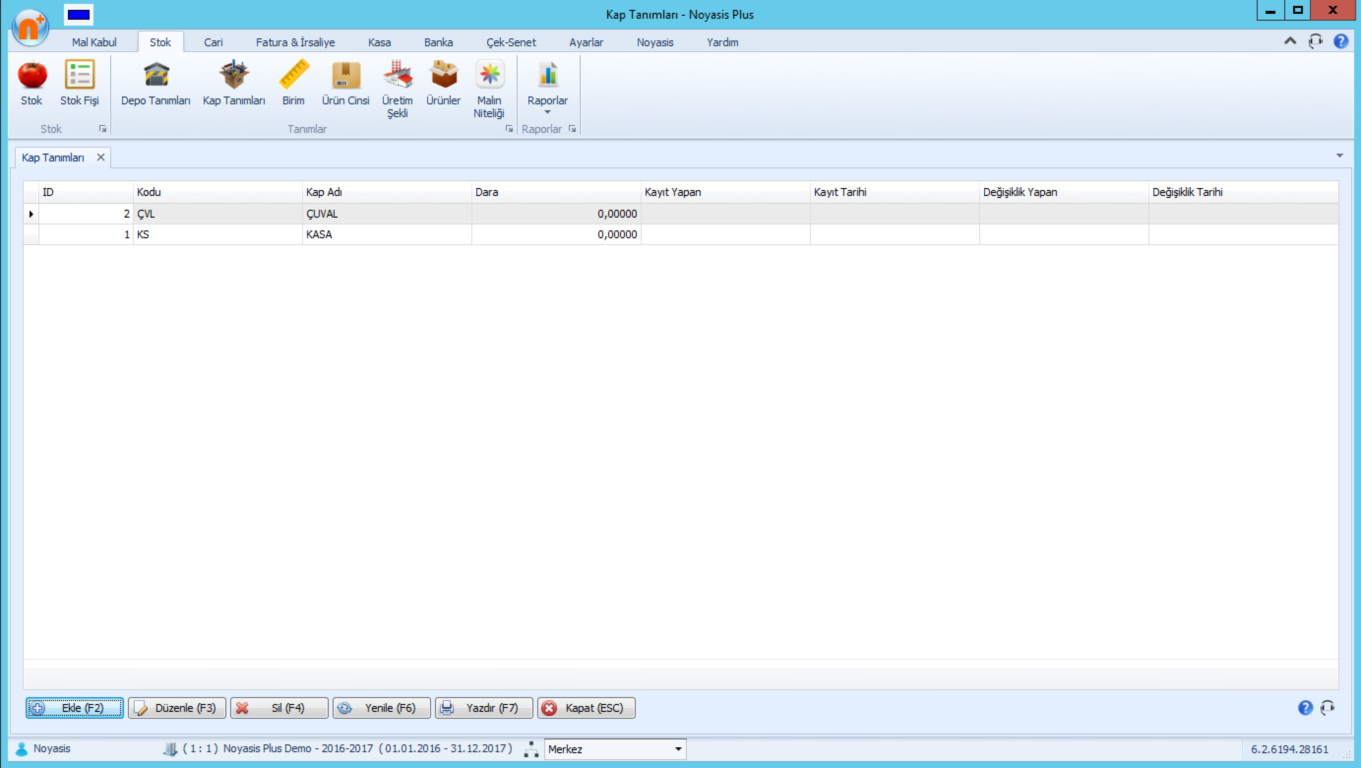Image resolution: width=1361 pixels, height=768 pixels.
Task: Click the blue flag in the title bar
Action: 79,15
